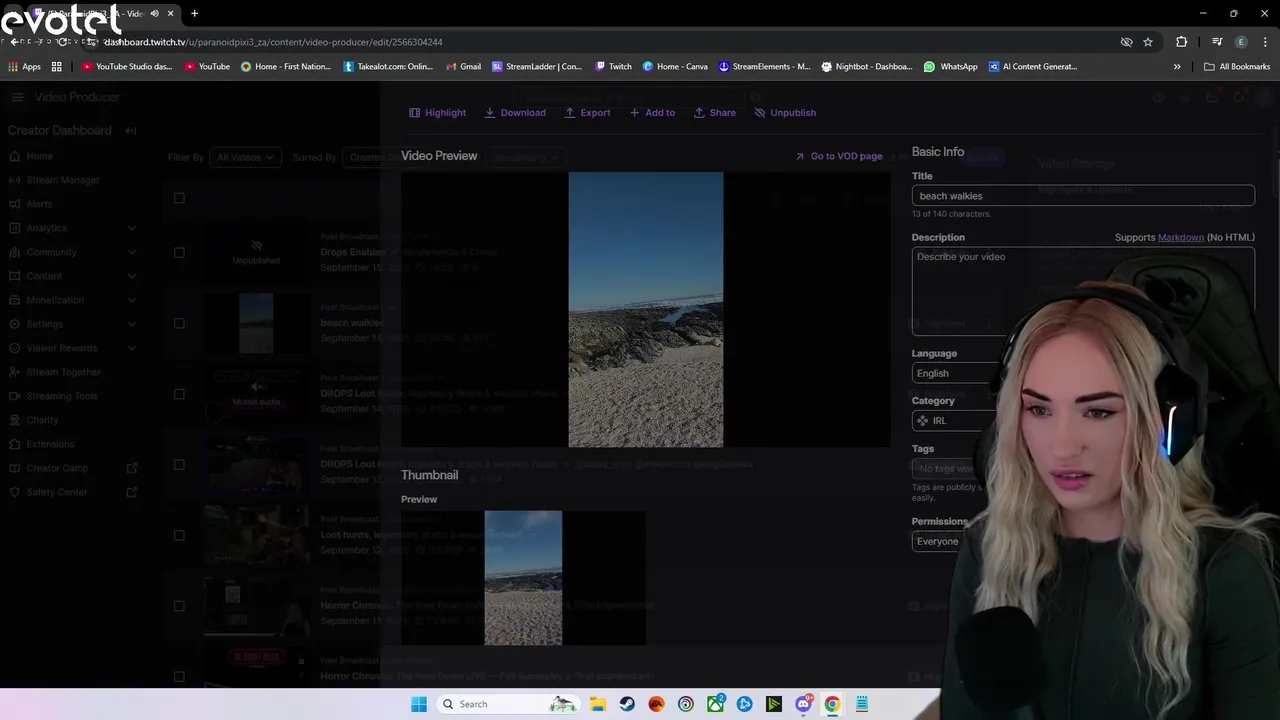
Task: Open the StreamElements bookmark
Action: 765,67
